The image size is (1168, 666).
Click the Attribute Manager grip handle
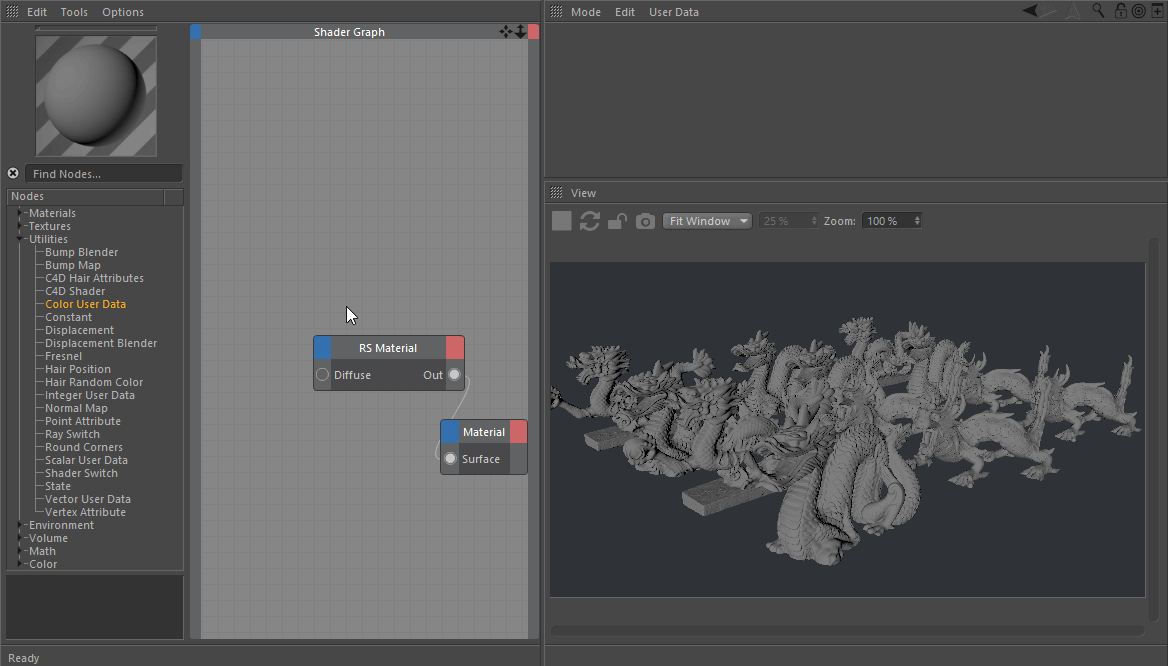pos(556,12)
